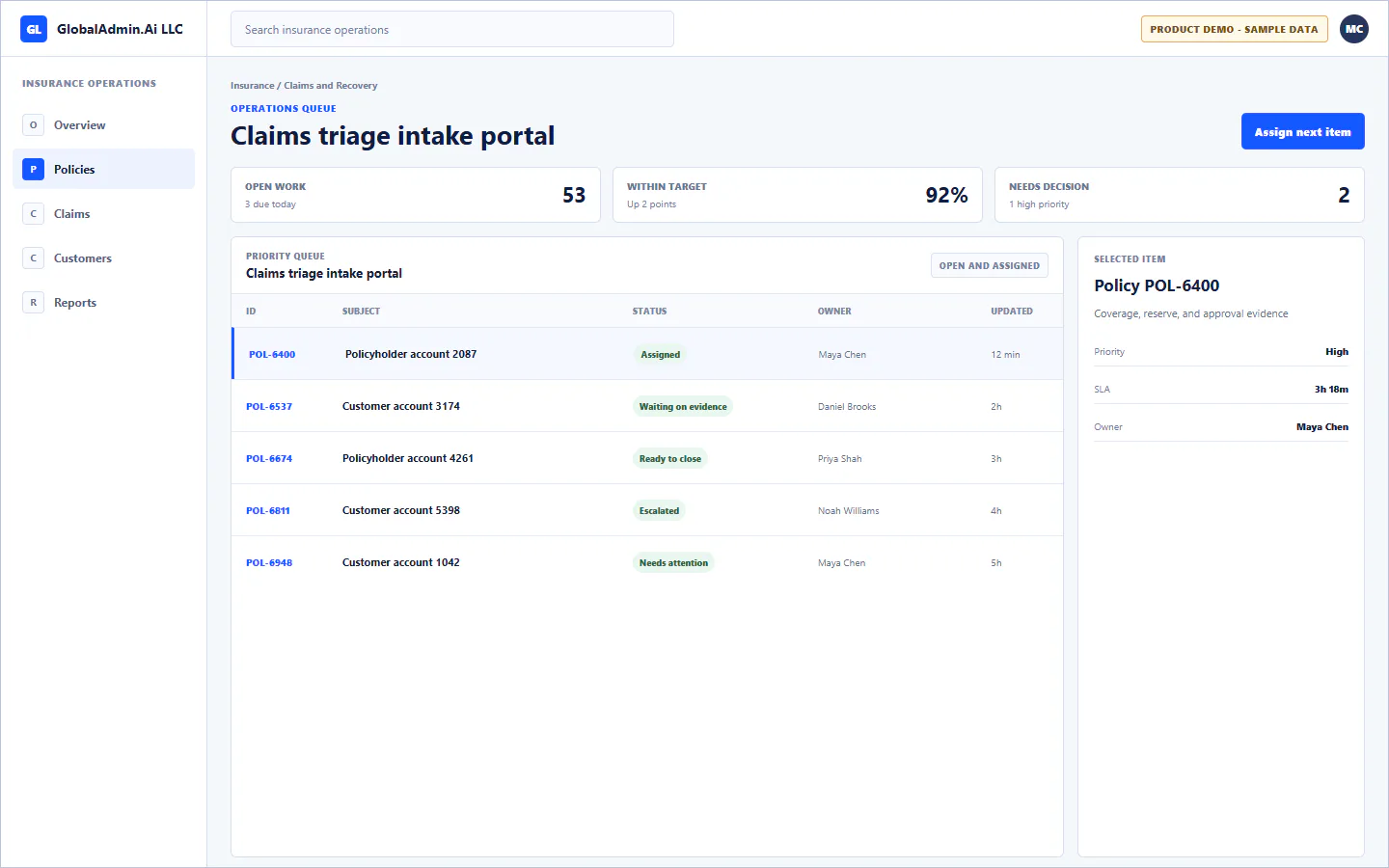Click the Open and Assigned filter button
The image size is (1389, 868).
[x=990, y=266]
